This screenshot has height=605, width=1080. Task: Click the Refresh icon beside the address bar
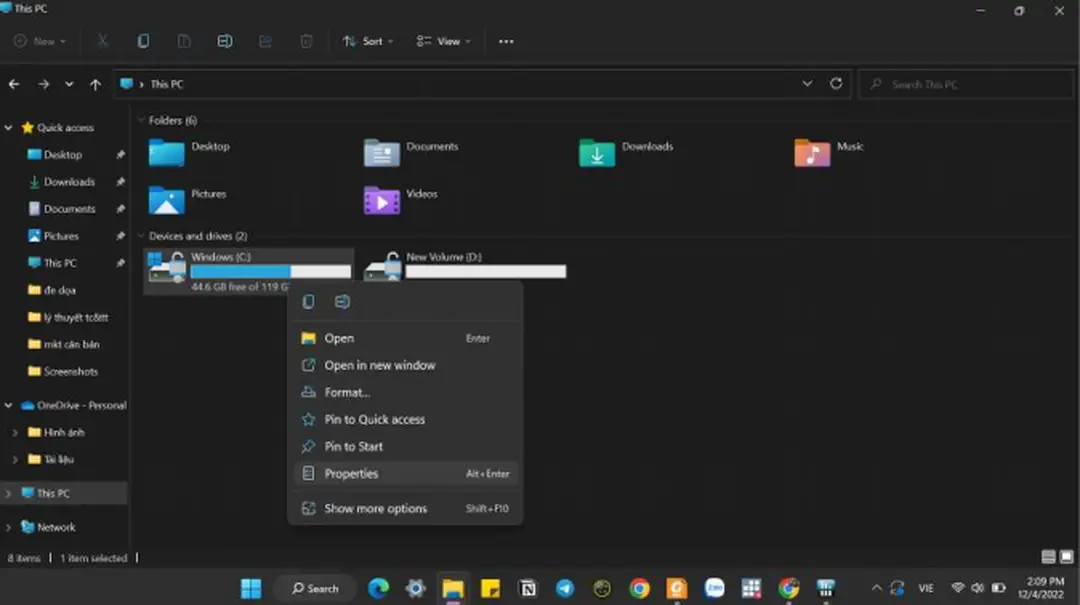click(836, 84)
